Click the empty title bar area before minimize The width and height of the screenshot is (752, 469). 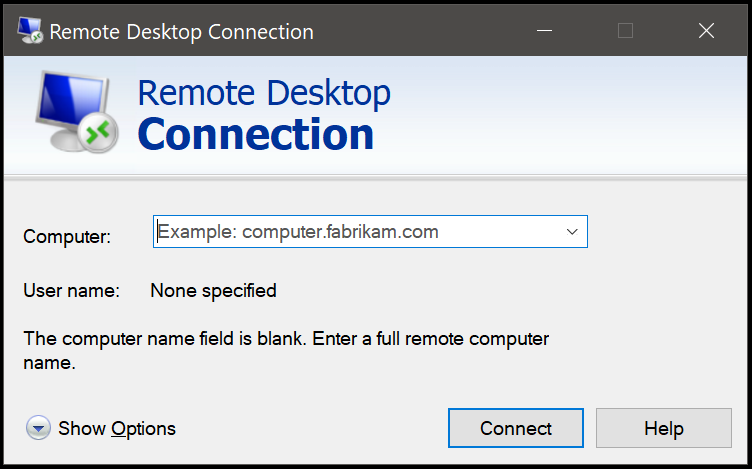420,30
